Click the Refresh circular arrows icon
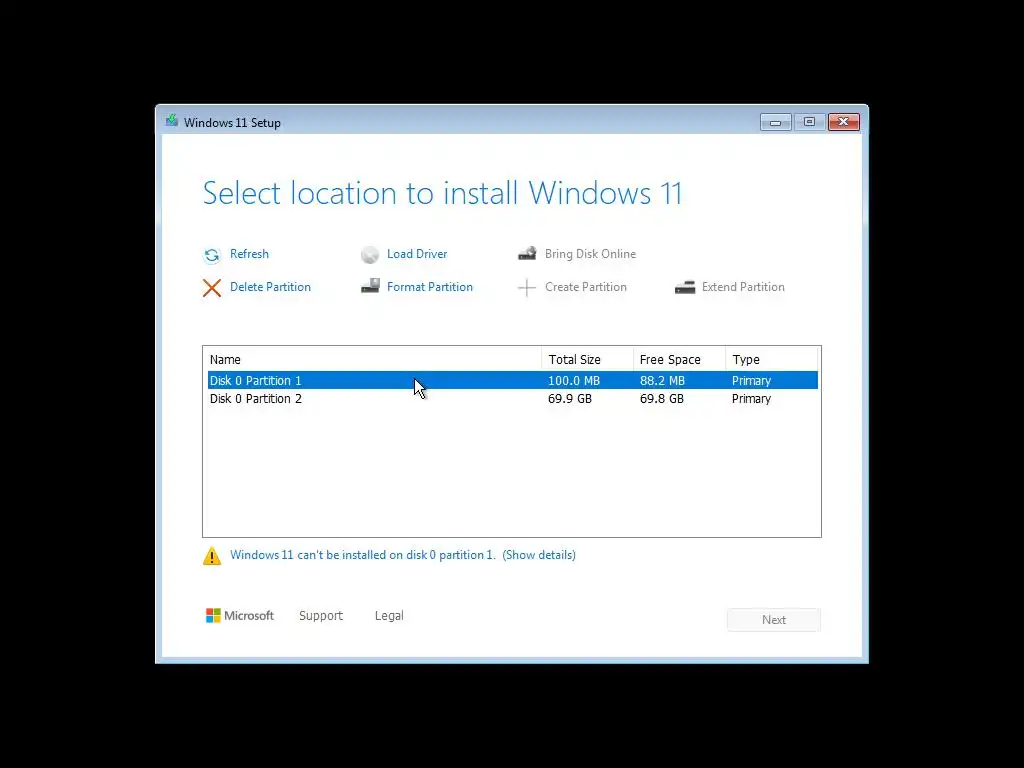Viewport: 1024px width, 768px height. click(212, 255)
